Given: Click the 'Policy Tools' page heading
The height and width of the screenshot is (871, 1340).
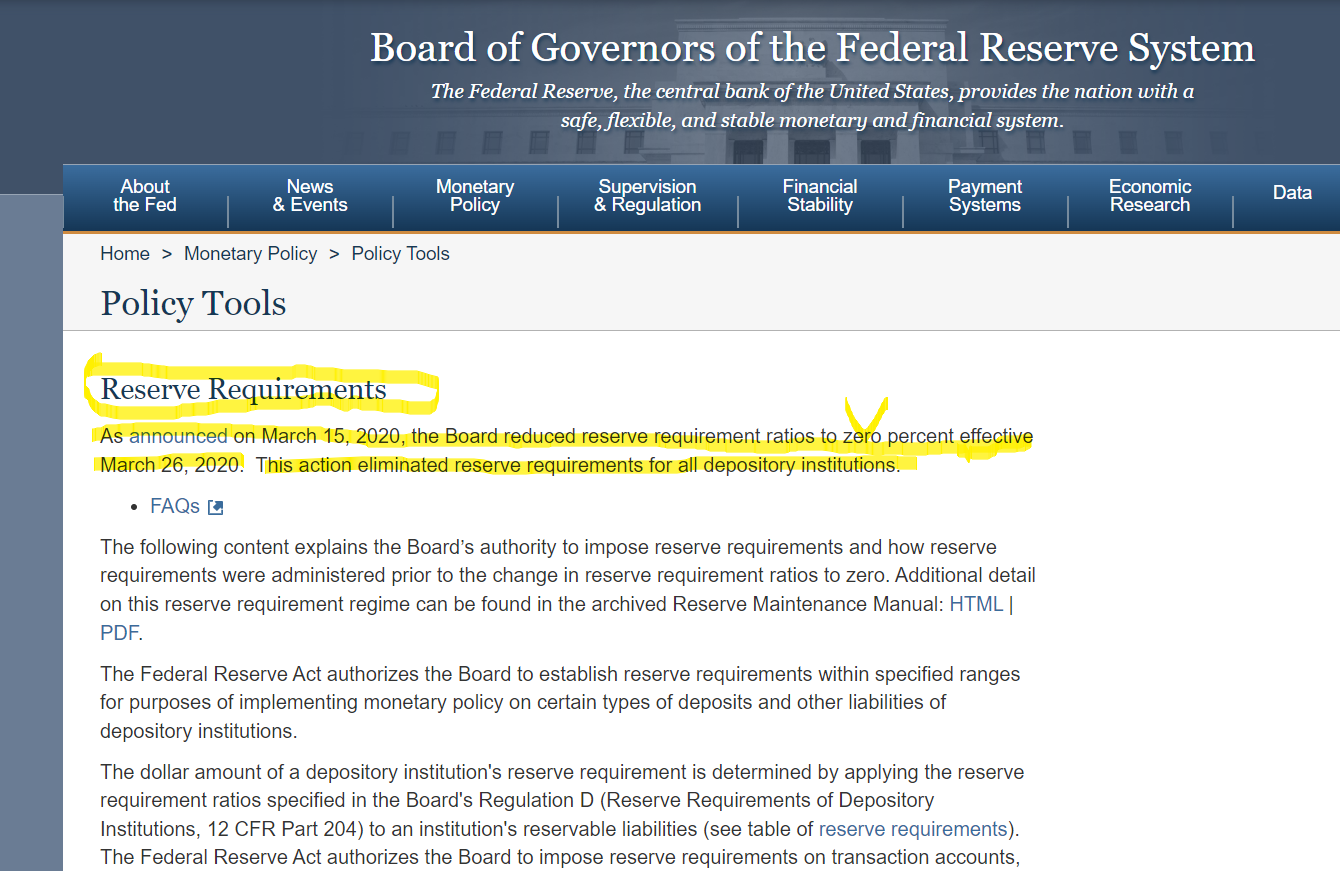Looking at the screenshot, I should [193, 303].
